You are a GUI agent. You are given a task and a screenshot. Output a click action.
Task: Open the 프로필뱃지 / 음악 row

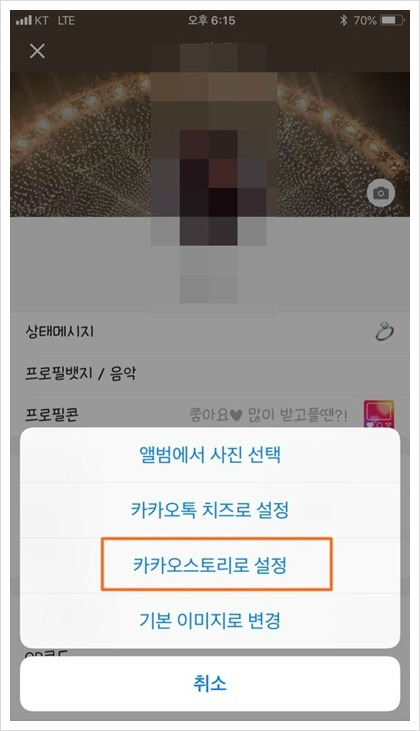[210, 373]
